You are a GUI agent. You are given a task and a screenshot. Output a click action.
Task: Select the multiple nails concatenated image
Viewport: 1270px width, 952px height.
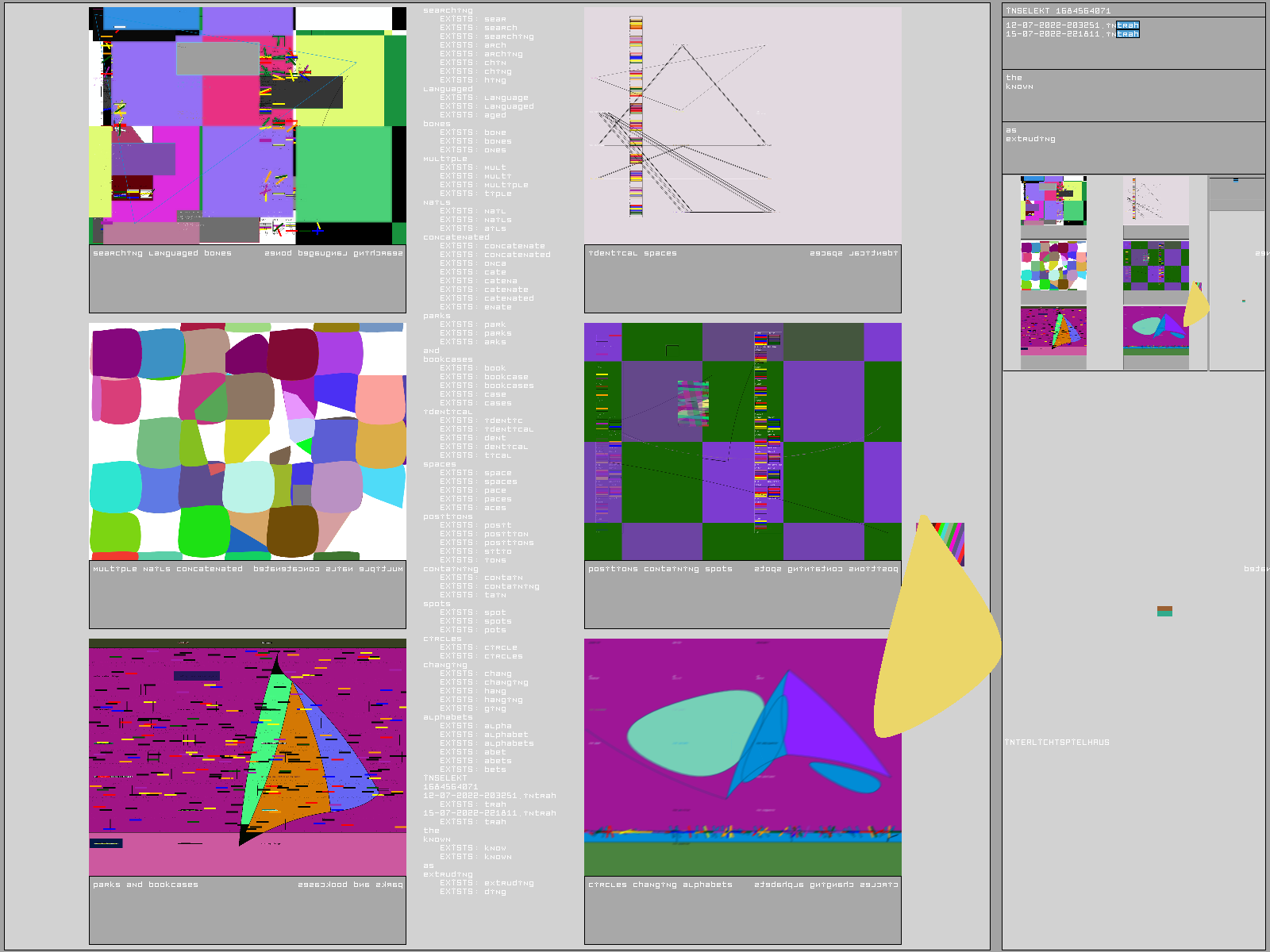coord(247,441)
